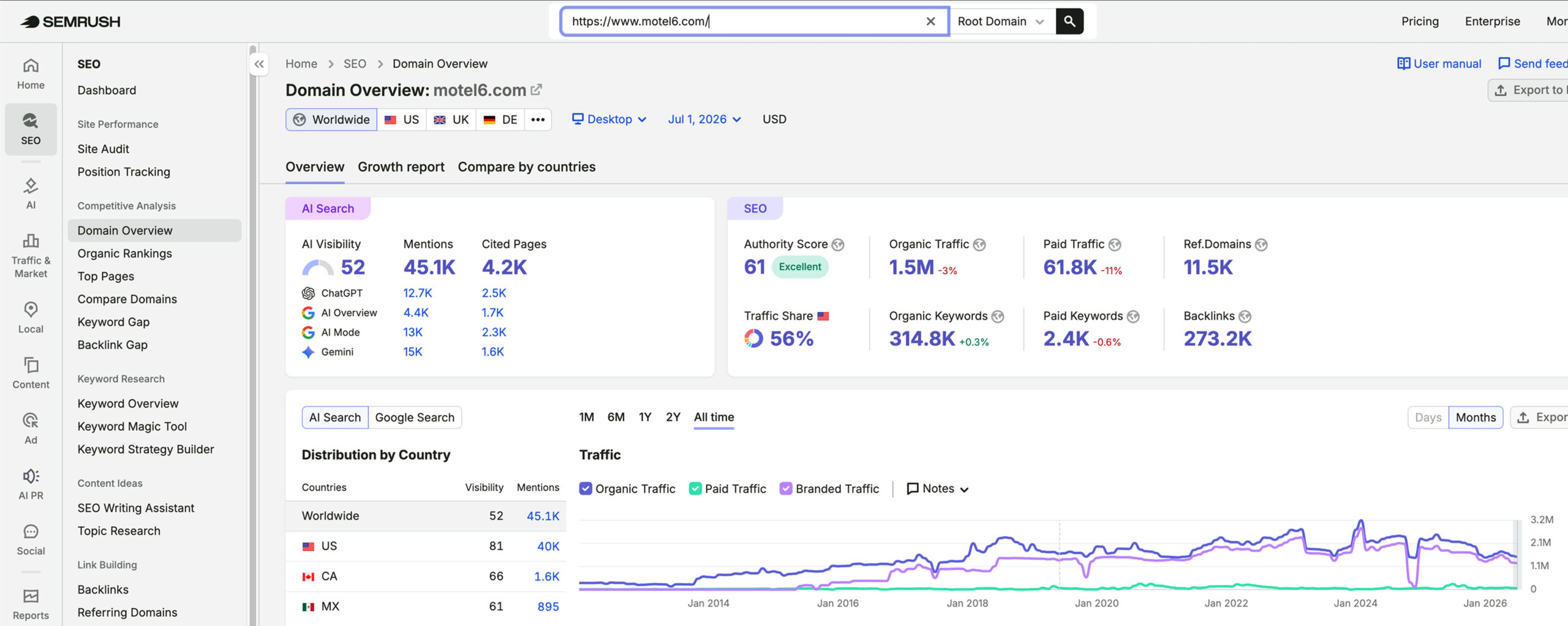This screenshot has height=626, width=1568.
Task: Click Paid Traffic globe info icon
Action: point(1115,244)
